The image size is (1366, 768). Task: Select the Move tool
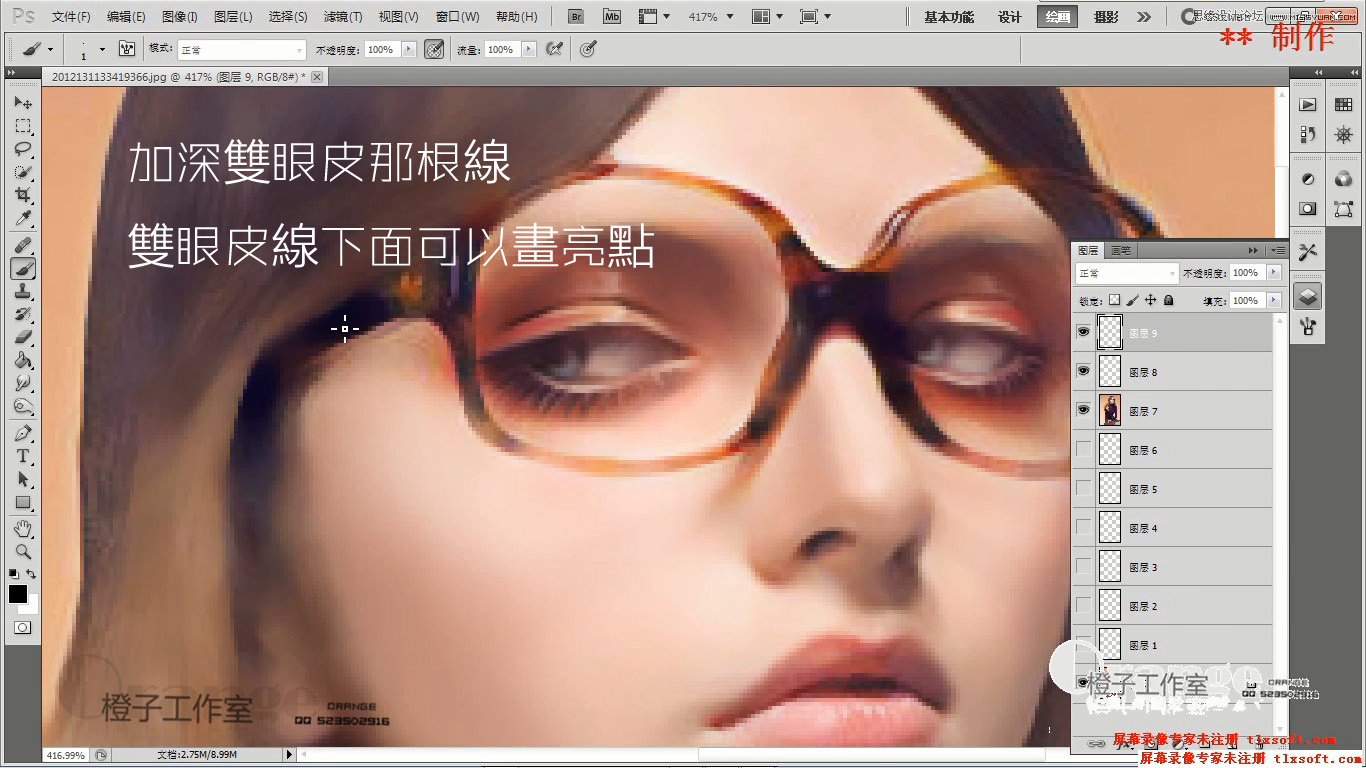click(22, 103)
